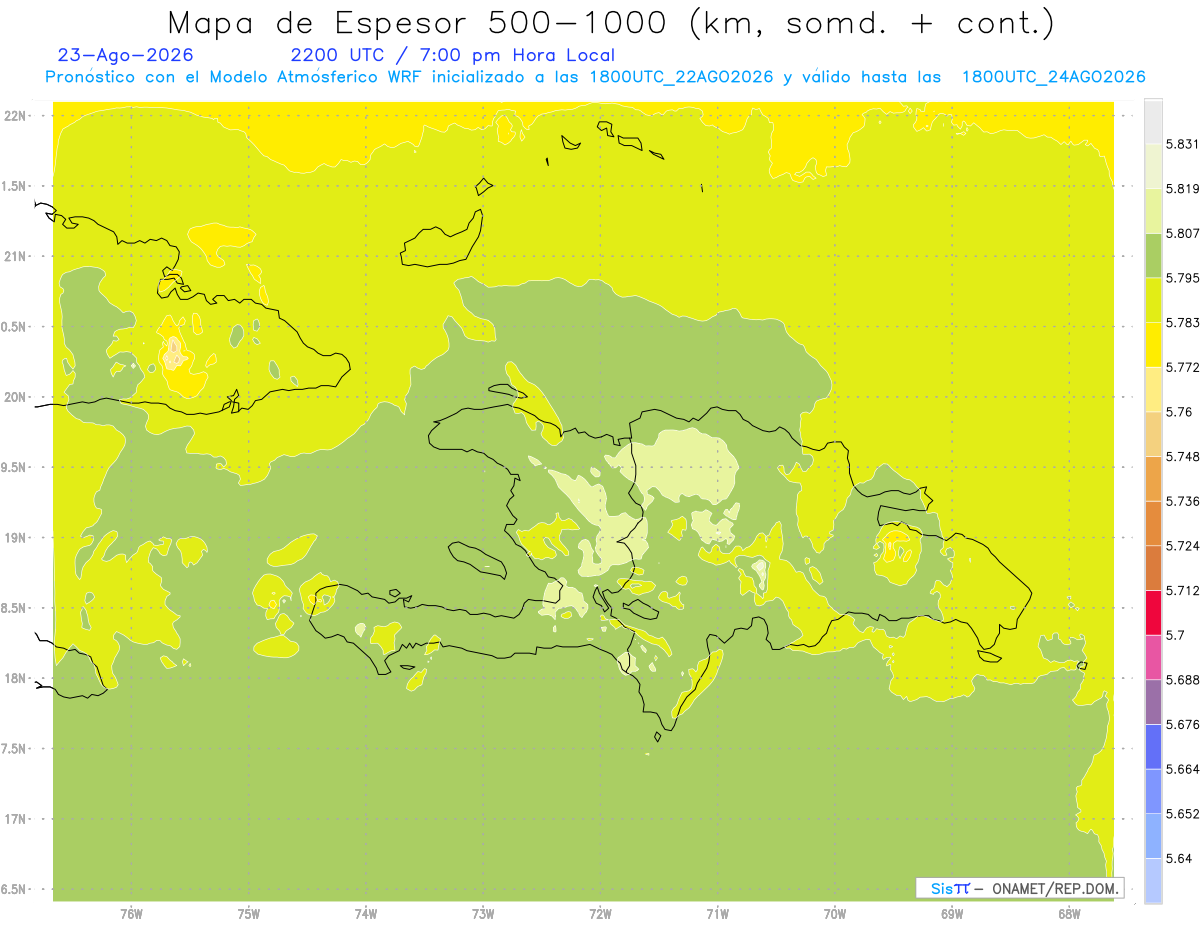Image resolution: width=1200 pixels, height=927 pixels.
Task: Click the "76W" longitude label
Action: 131,913
